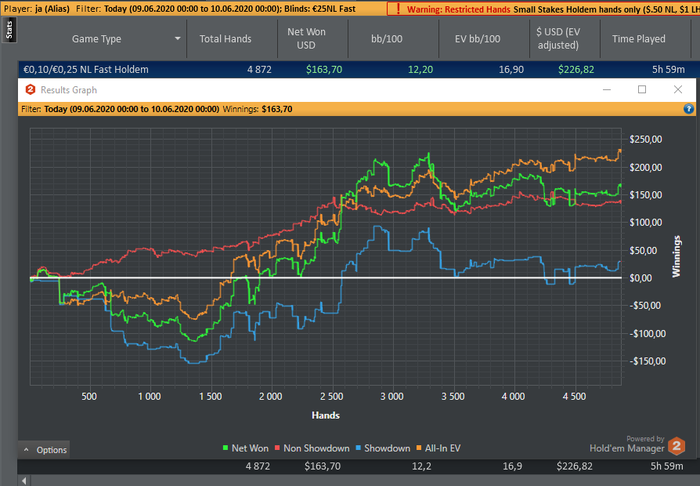Toggle the blue Showdown legend swatch
700x486 pixels.
tap(358, 448)
